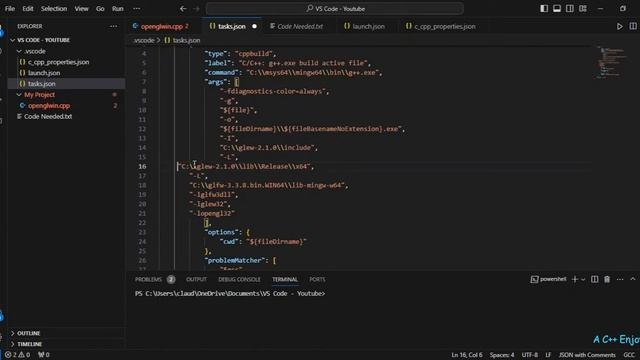This screenshot has height=360, width=640.
Task: Open the View menu
Action: click(x=81, y=9)
